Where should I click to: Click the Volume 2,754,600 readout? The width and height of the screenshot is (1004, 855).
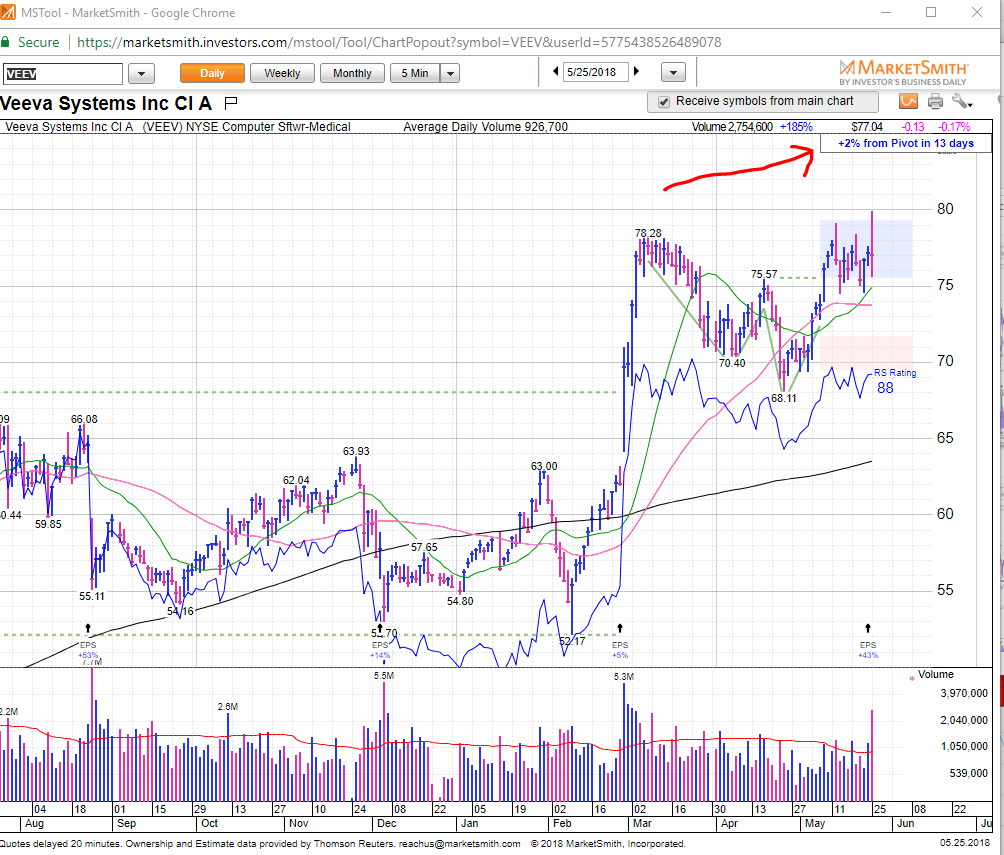732,127
